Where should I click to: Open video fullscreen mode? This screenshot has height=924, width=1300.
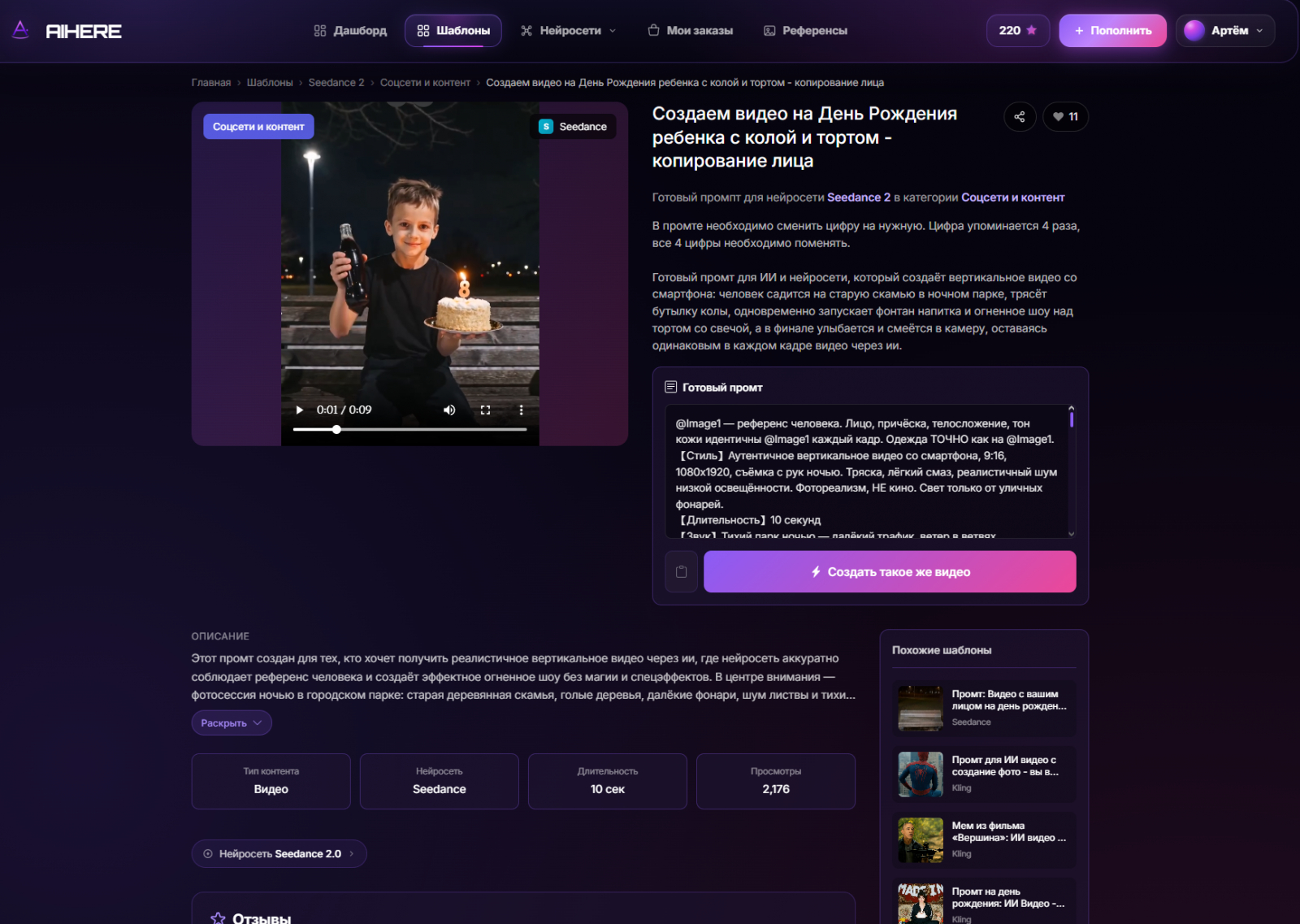pyautogui.click(x=485, y=410)
